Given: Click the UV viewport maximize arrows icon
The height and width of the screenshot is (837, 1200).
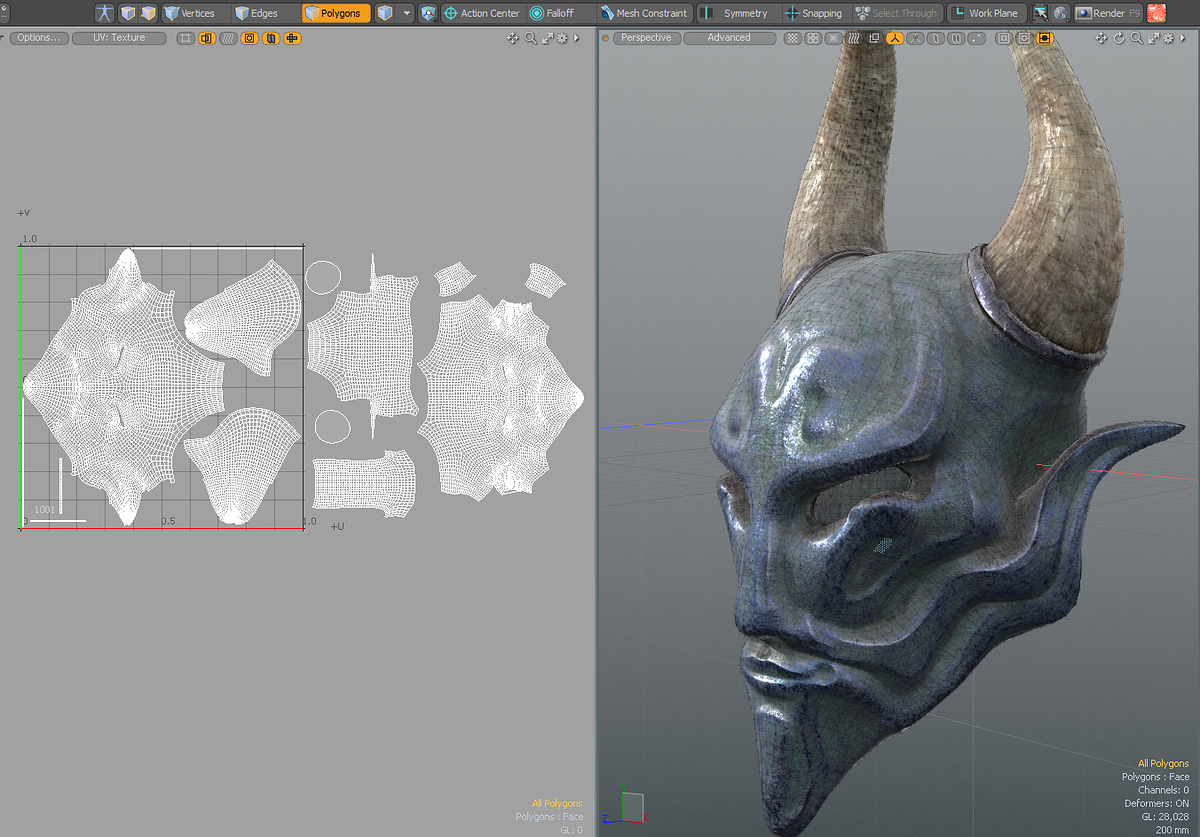Looking at the screenshot, I should click(x=547, y=38).
